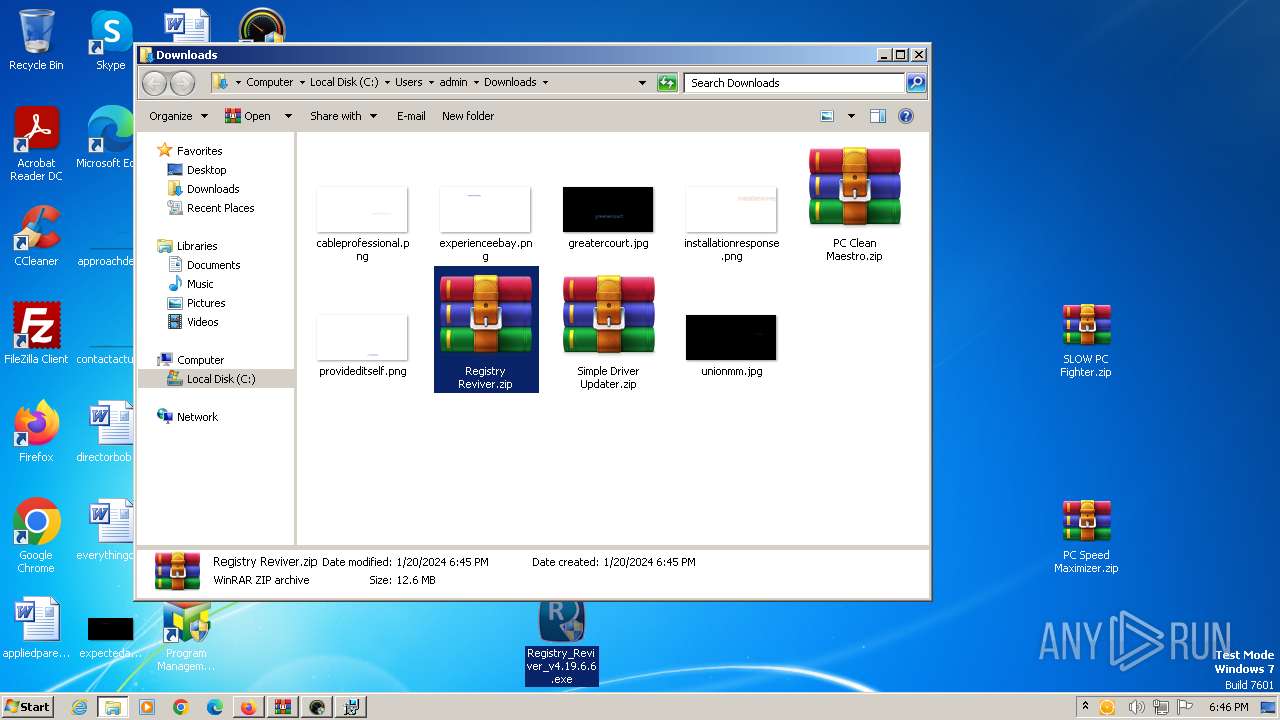Toggle the preview pane icon

click(x=877, y=116)
